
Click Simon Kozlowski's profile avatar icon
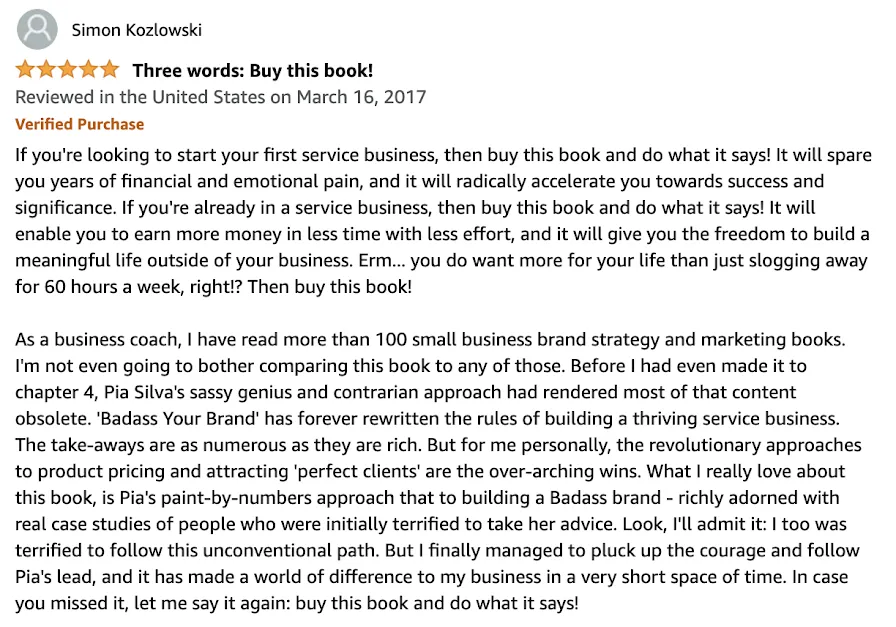click(x=38, y=29)
